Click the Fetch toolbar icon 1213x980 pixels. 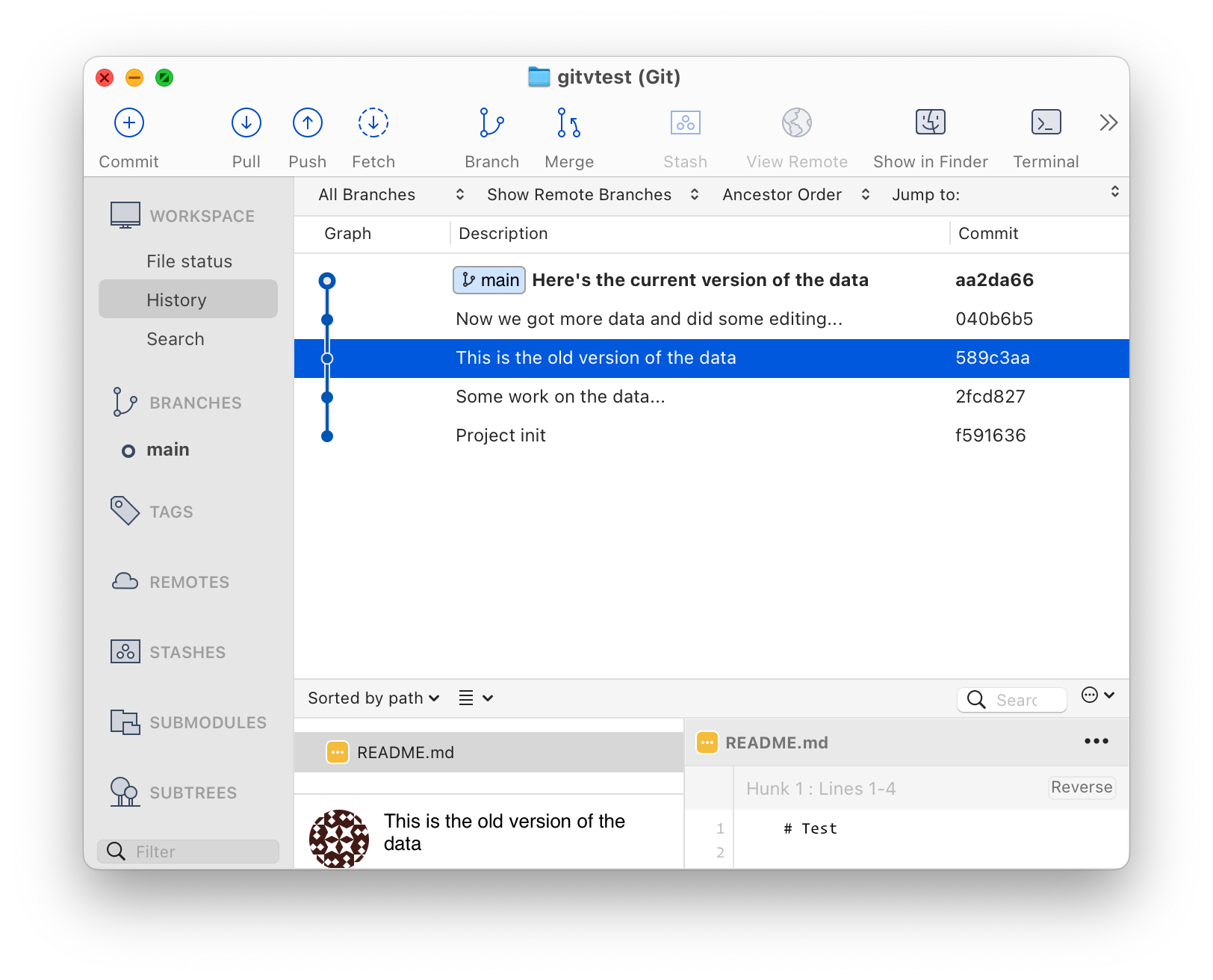point(373,122)
